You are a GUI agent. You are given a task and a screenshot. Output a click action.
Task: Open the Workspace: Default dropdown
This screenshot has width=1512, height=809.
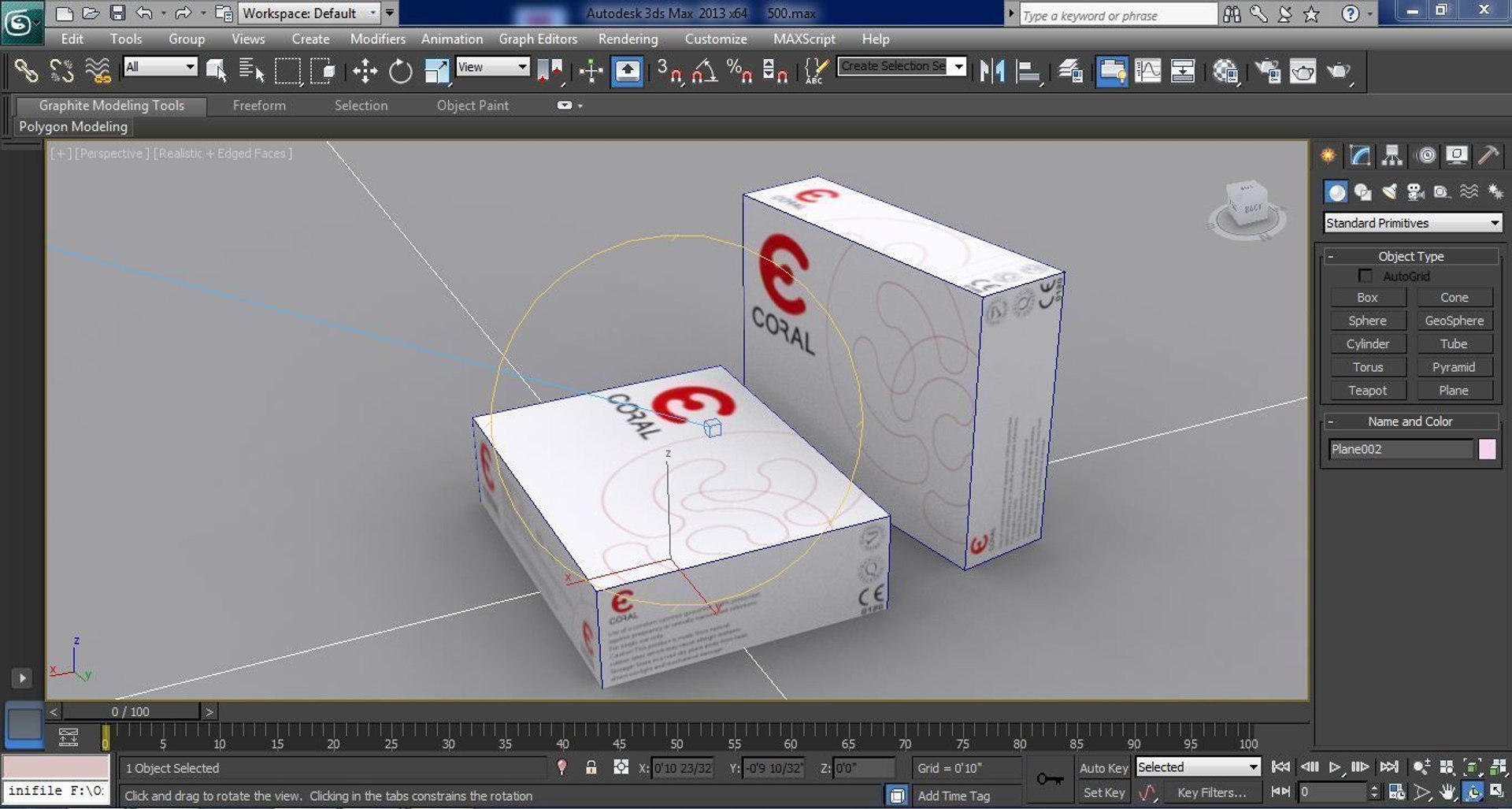(310, 13)
